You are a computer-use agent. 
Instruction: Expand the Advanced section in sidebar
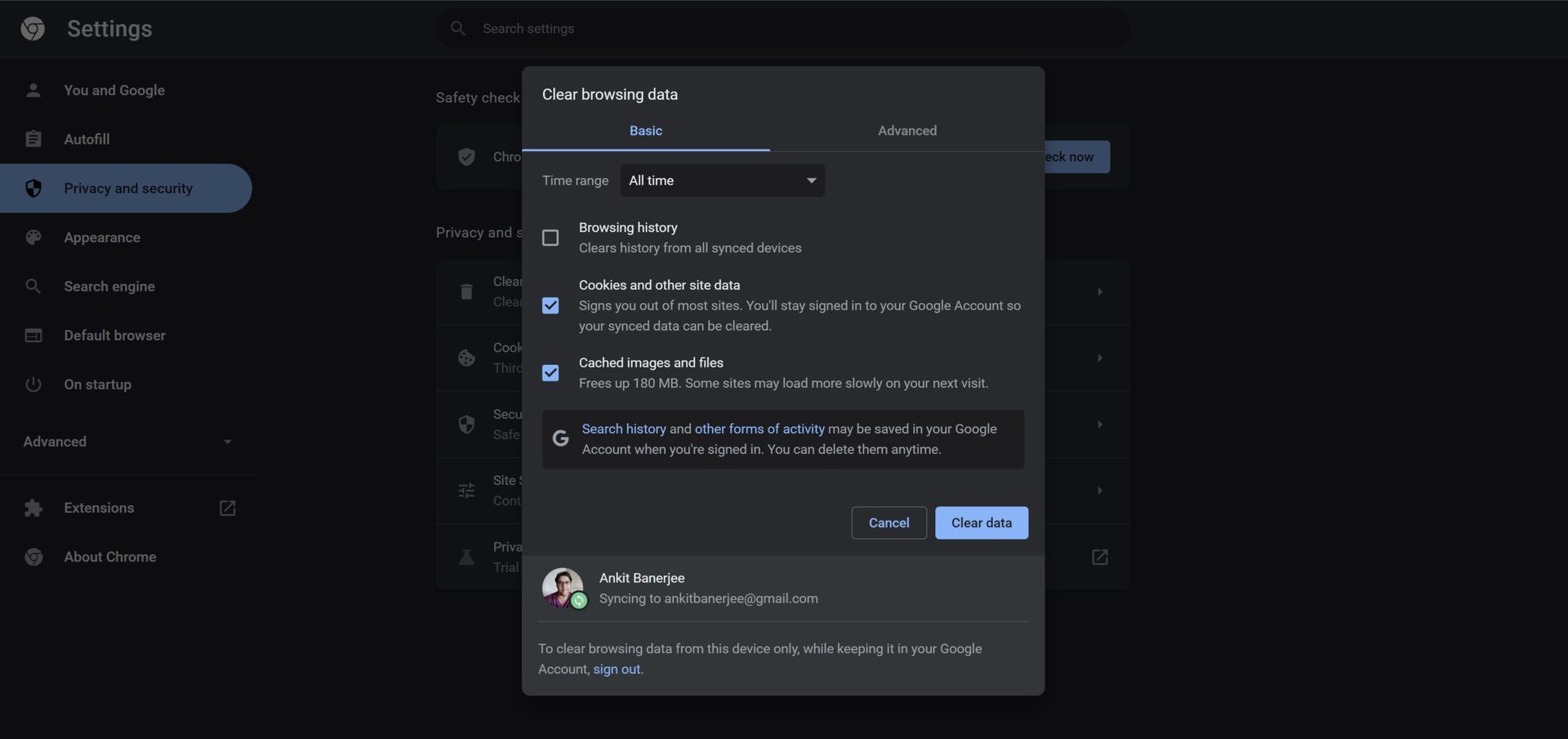(x=127, y=442)
